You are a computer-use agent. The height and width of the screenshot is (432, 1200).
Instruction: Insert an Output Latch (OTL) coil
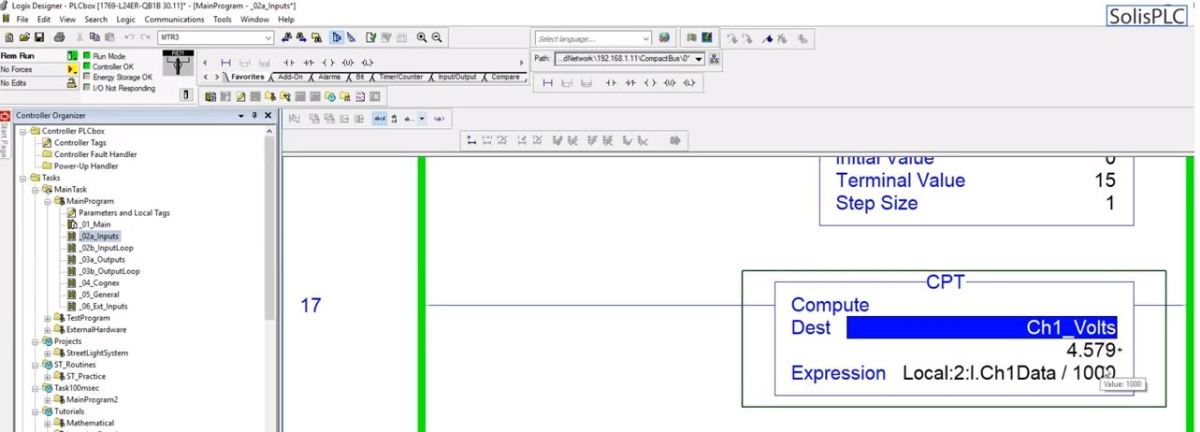click(x=367, y=62)
